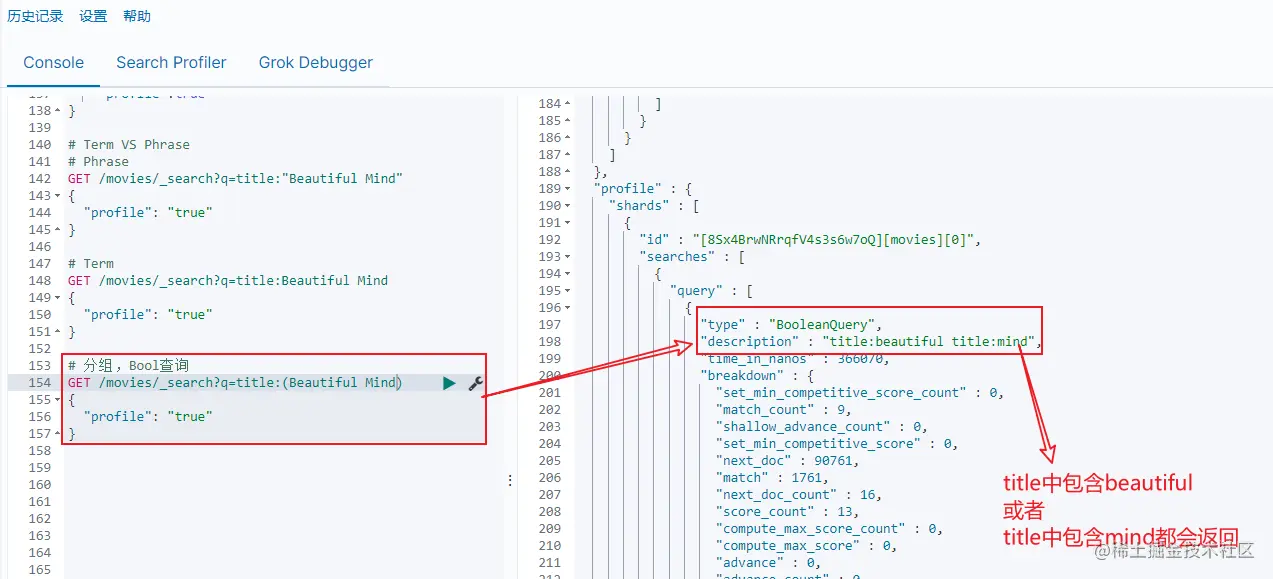Collapse the fold arrow on line 143
Viewport: 1273px width, 579px height.
coord(57,196)
